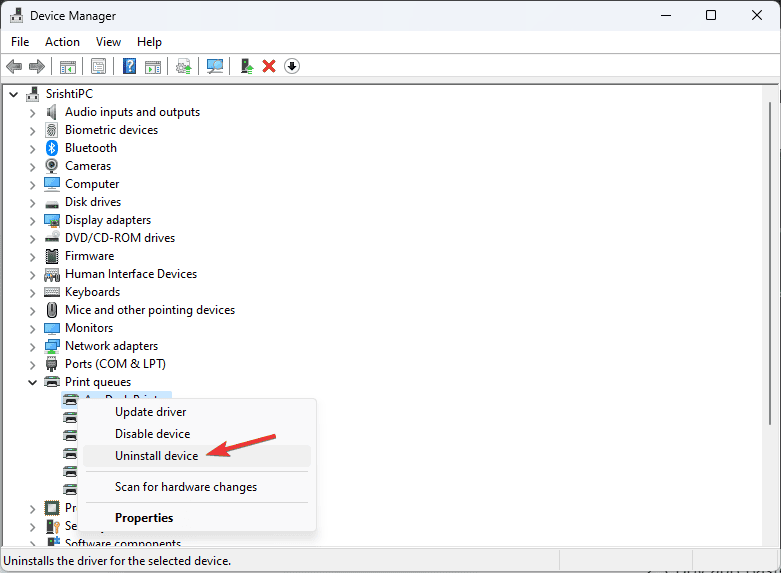Open the Properties toolbar icon

99,66
